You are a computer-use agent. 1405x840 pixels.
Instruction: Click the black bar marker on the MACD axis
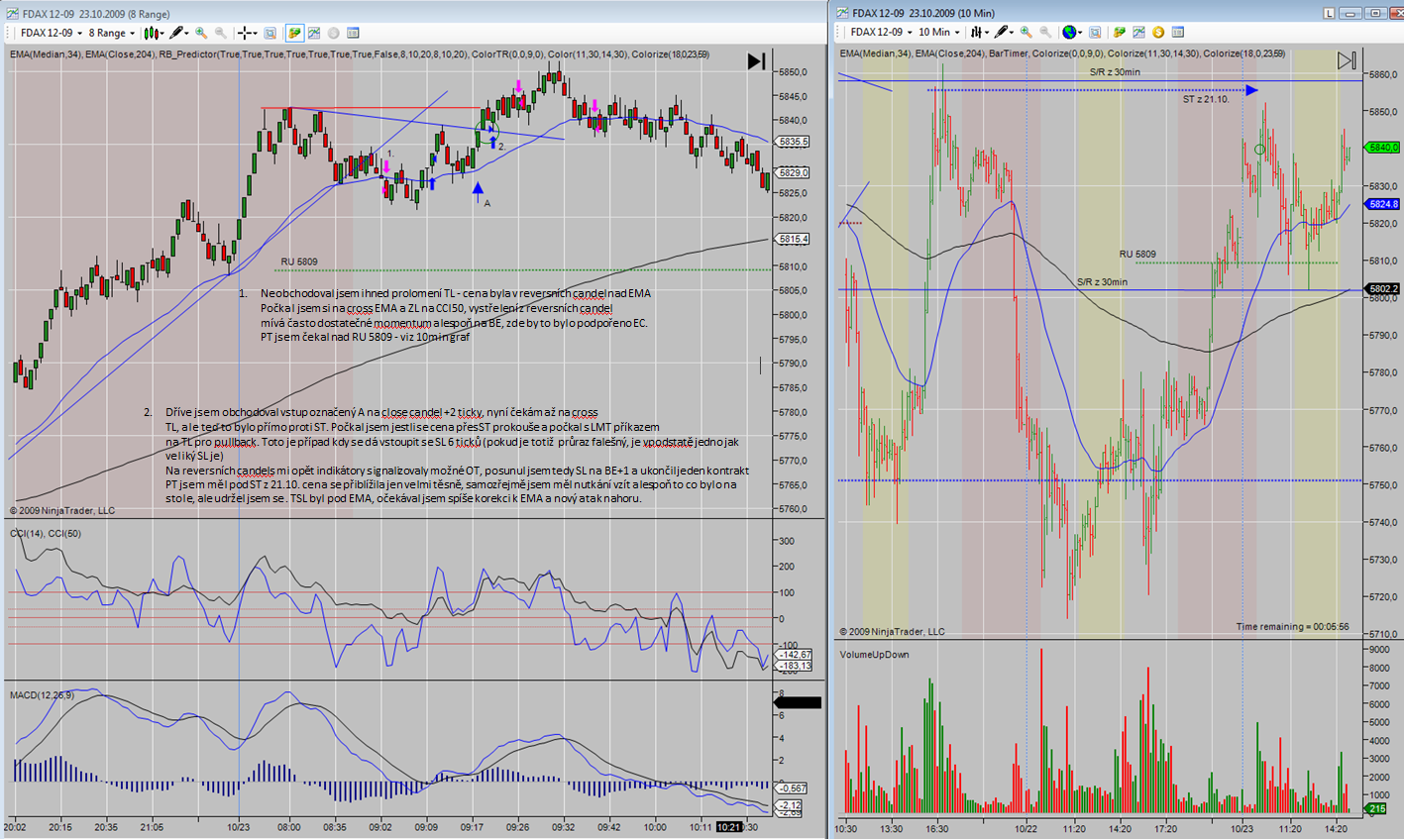798,702
